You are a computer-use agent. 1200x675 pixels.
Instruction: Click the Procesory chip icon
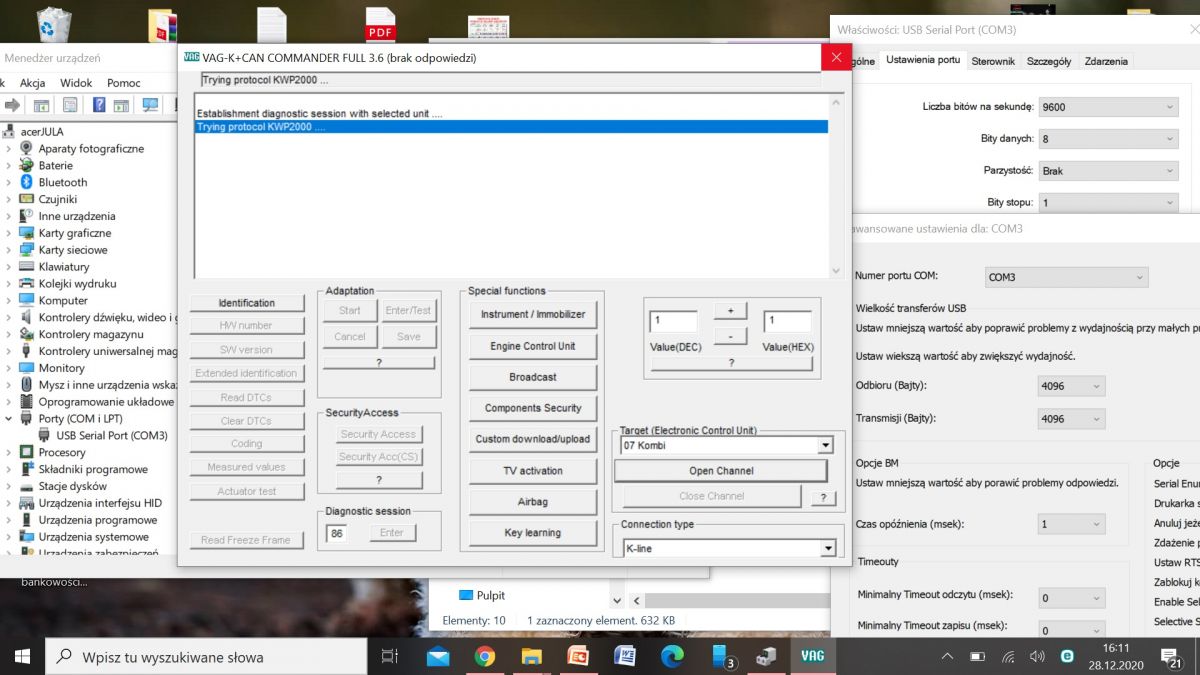tap(28, 452)
